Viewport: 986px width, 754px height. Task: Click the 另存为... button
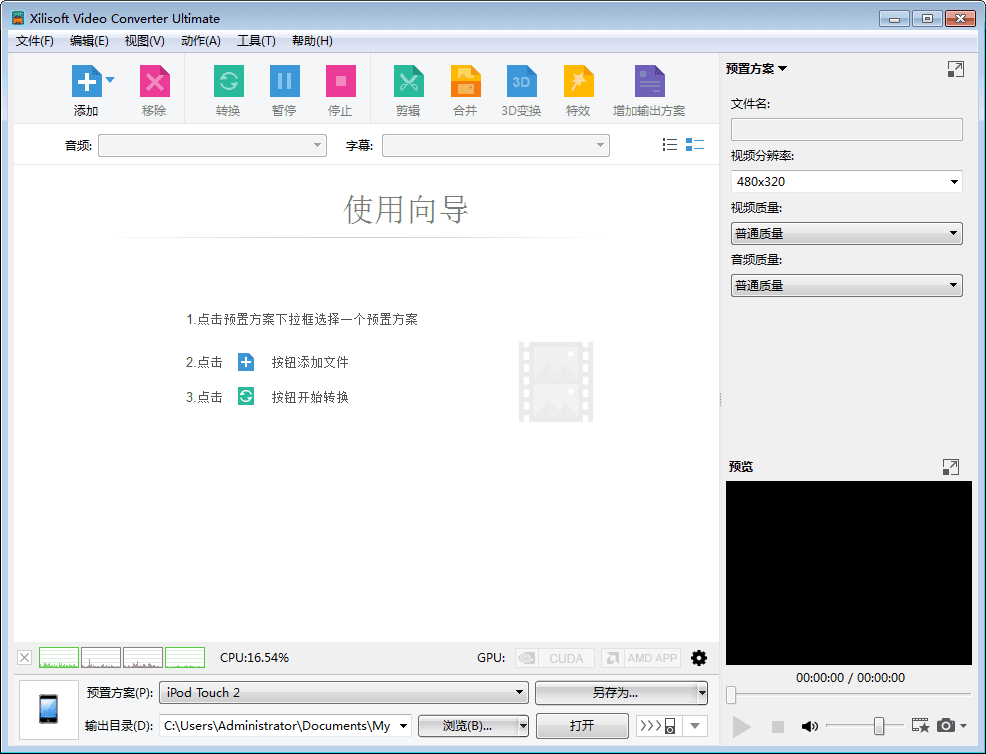[x=616, y=692]
